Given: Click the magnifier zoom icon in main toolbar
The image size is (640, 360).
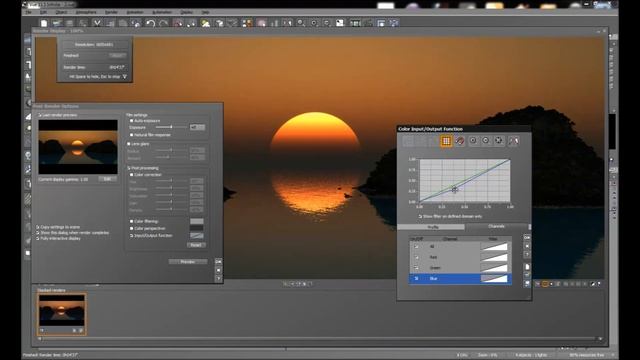Looking at the screenshot, I should click(x=301, y=23).
